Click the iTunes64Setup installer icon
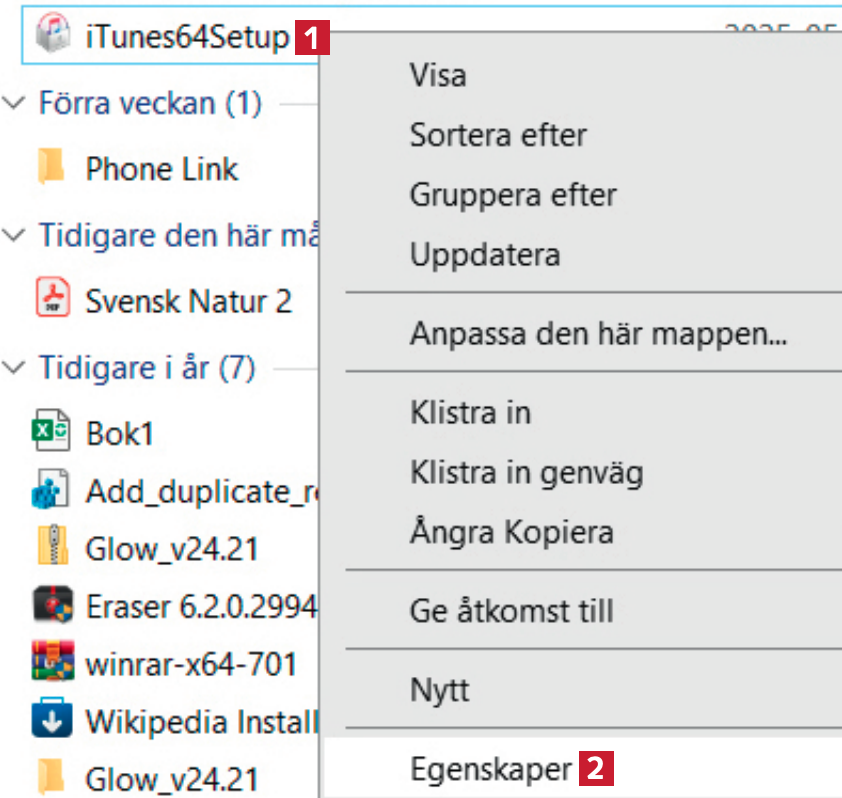The image size is (842, 798). pos(51,37)
